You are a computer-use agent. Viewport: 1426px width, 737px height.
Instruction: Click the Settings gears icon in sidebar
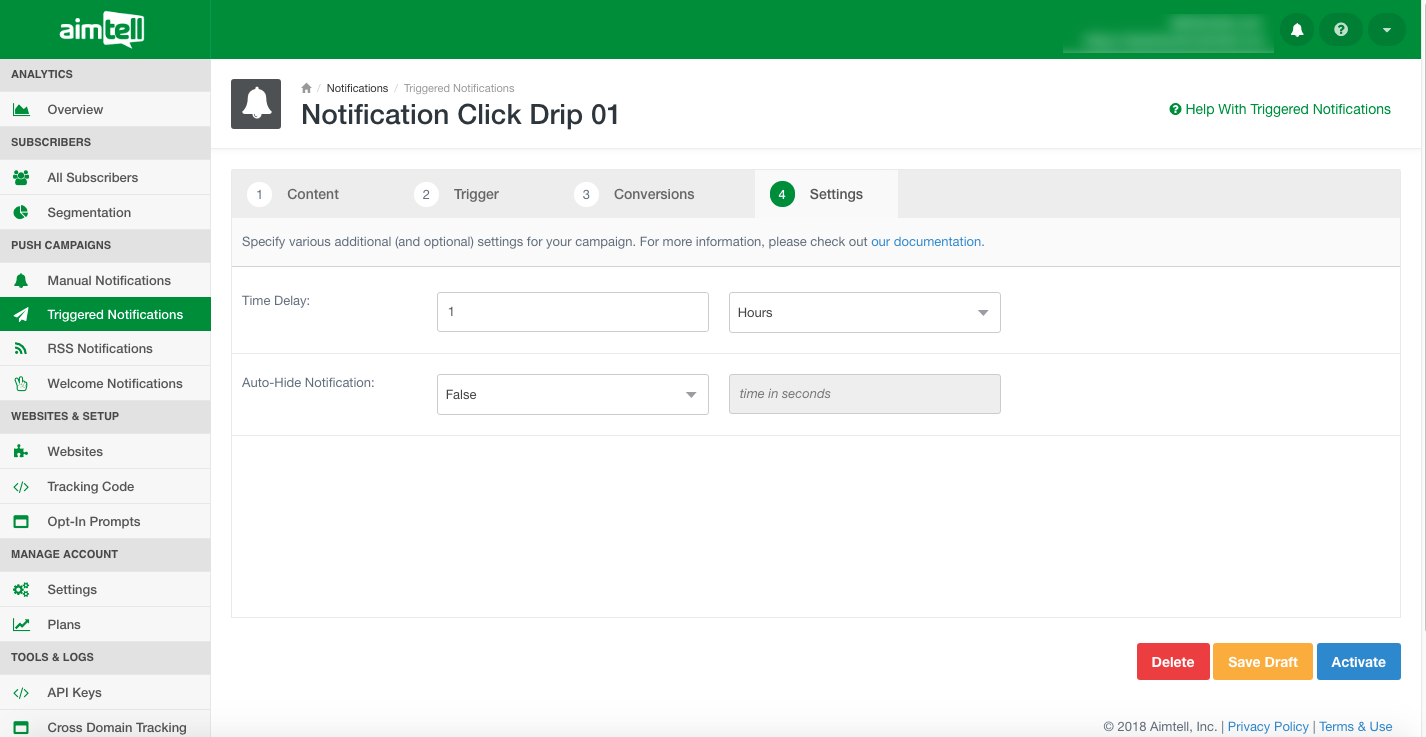(21, 590)
